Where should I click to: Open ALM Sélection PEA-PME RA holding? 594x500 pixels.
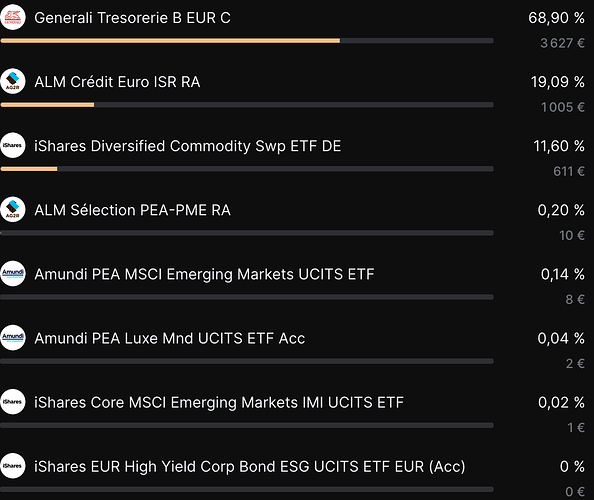click(x=132, y=210)
